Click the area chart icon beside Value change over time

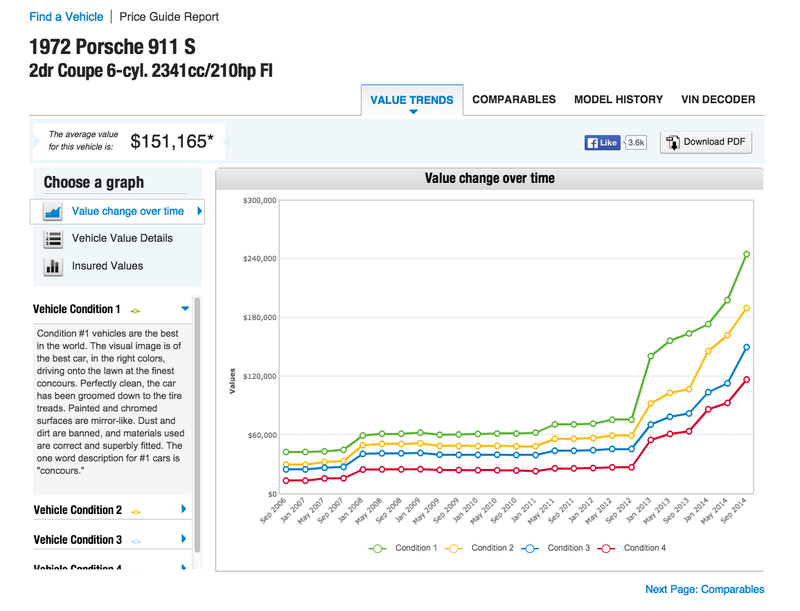tap(53, 212)
